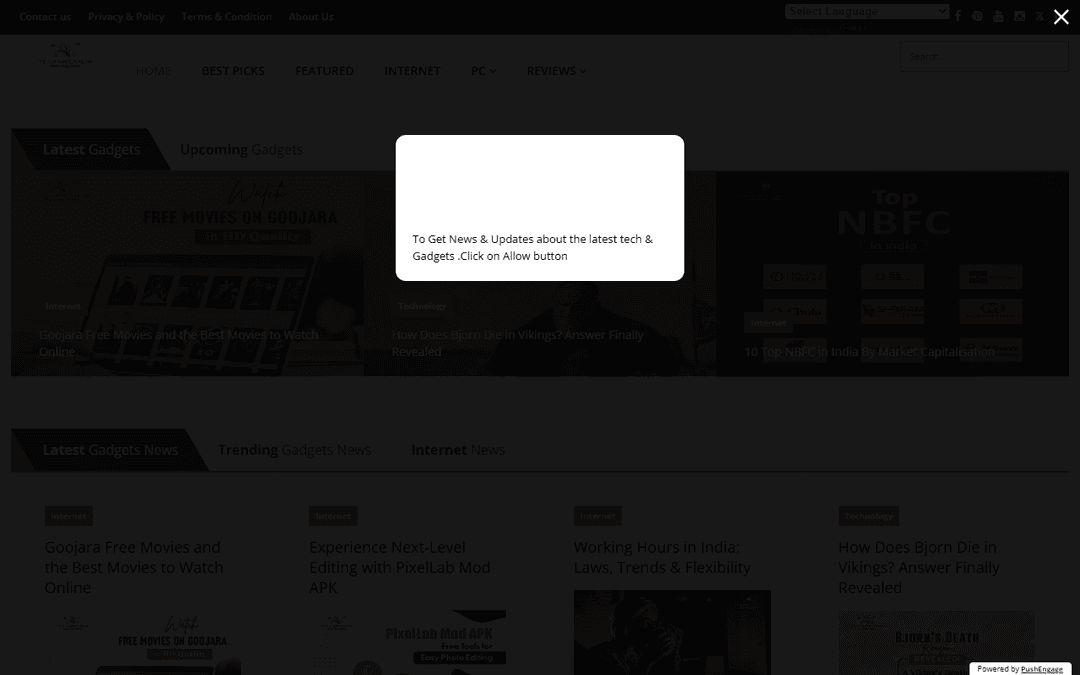
Task: Open 'How Does Bjorn Die' article in news list
Action: point(918,567)
